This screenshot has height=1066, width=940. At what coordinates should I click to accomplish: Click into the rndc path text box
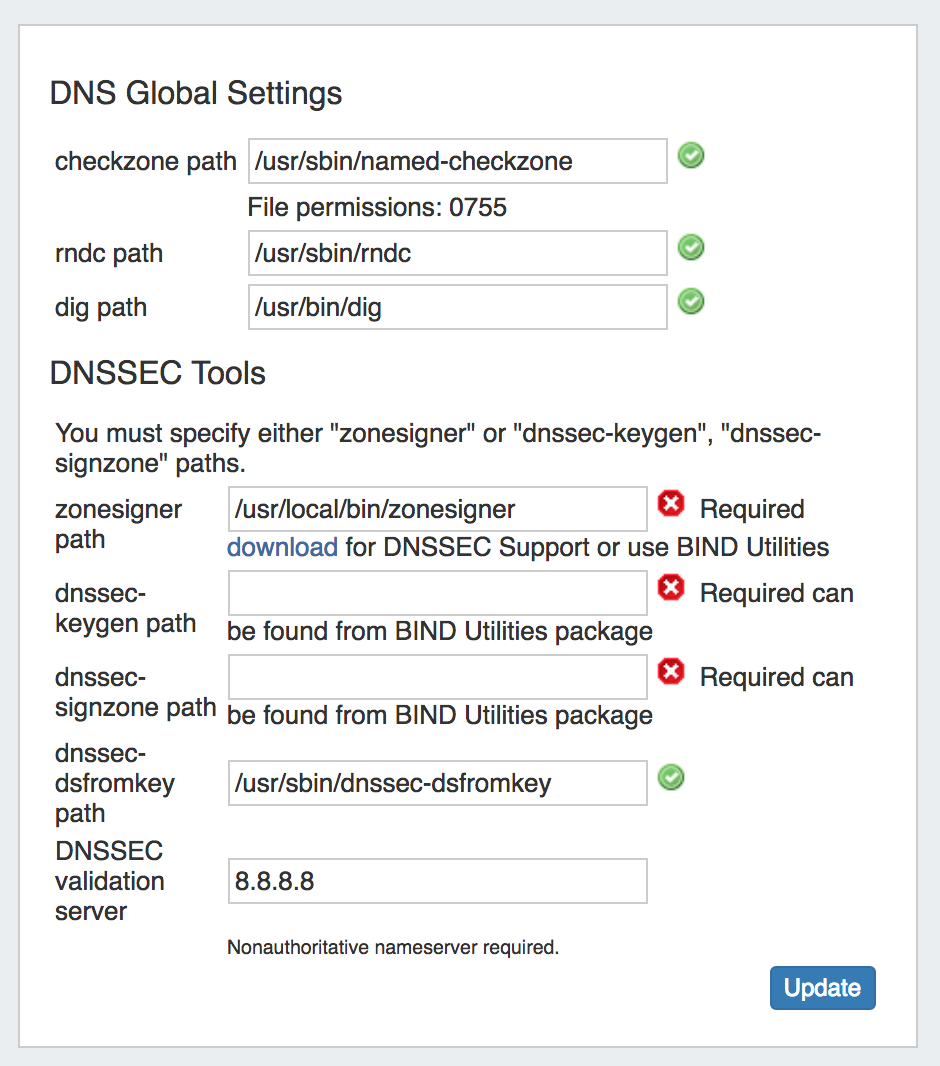(x=457, y=253)
